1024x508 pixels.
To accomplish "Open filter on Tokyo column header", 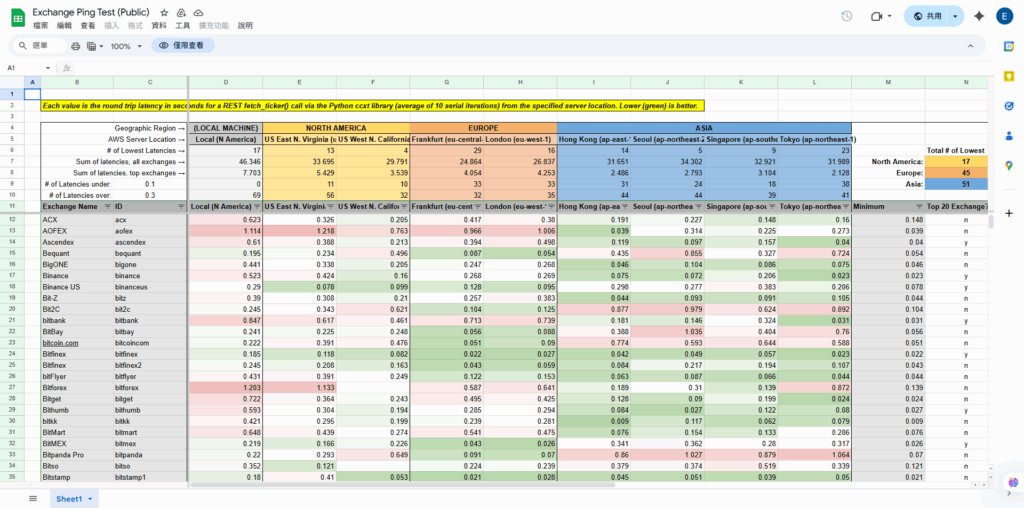I will coord(846,206).
